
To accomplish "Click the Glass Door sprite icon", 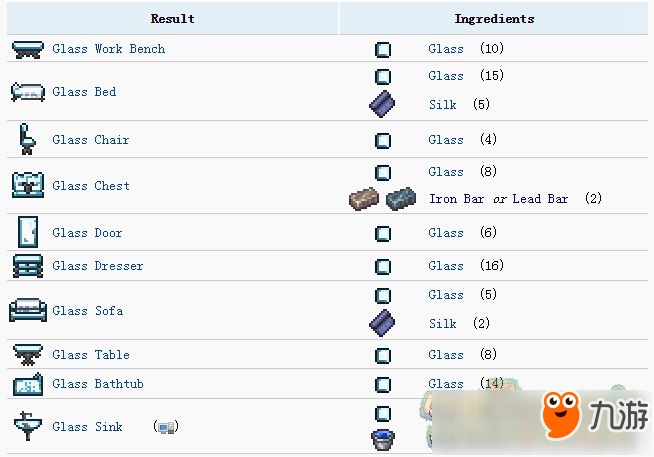I will point(28,232).
